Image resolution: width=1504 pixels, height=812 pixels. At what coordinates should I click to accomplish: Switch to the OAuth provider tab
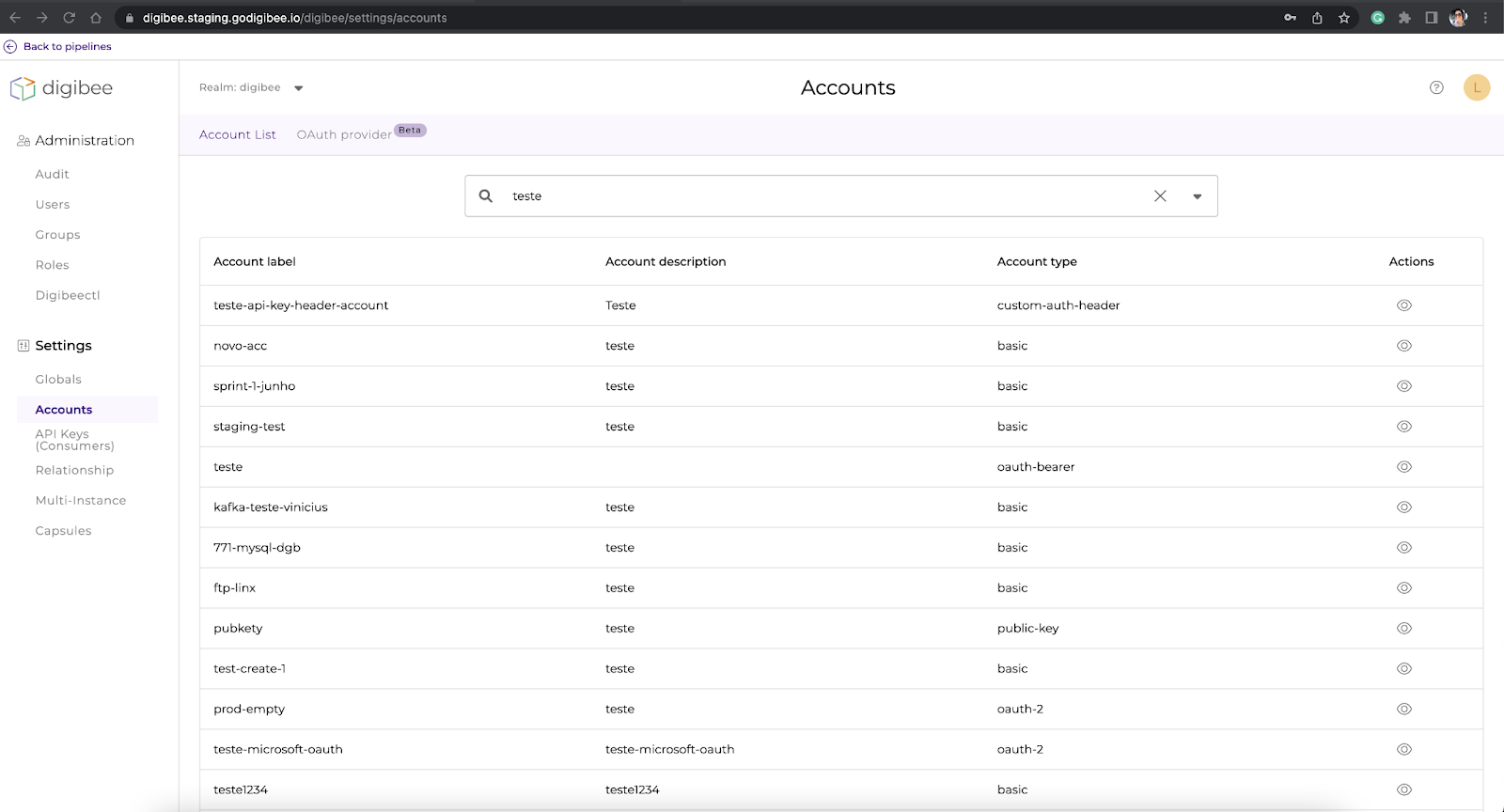[344, 134]
